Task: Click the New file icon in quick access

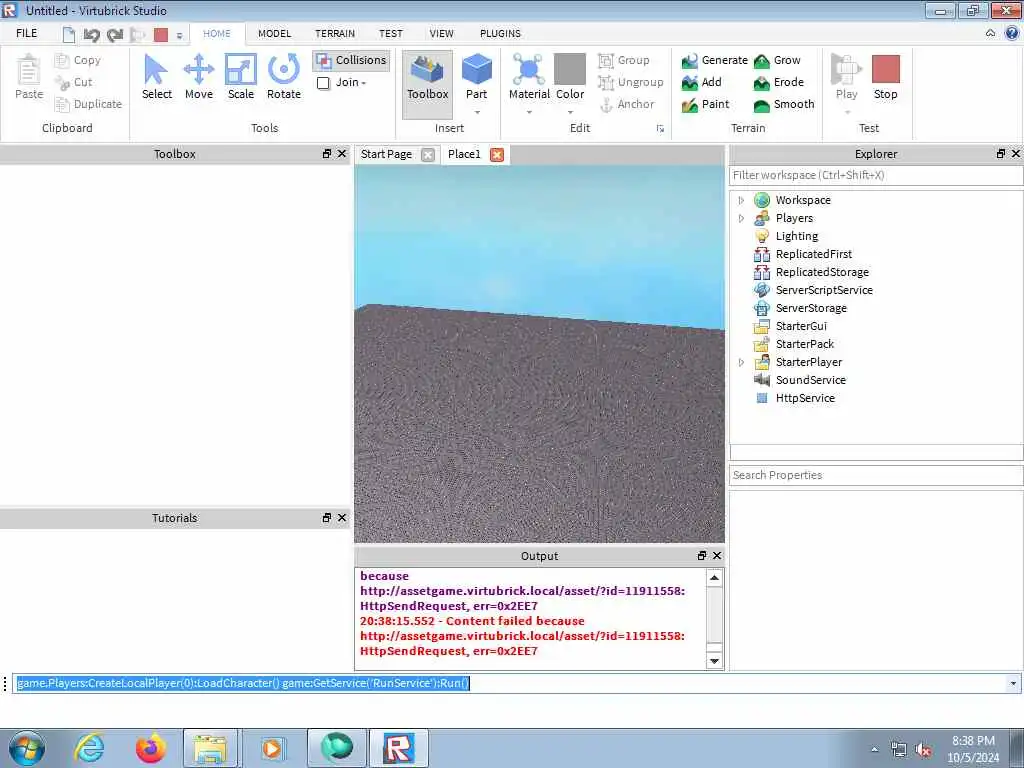Action: tap(69, 35)
